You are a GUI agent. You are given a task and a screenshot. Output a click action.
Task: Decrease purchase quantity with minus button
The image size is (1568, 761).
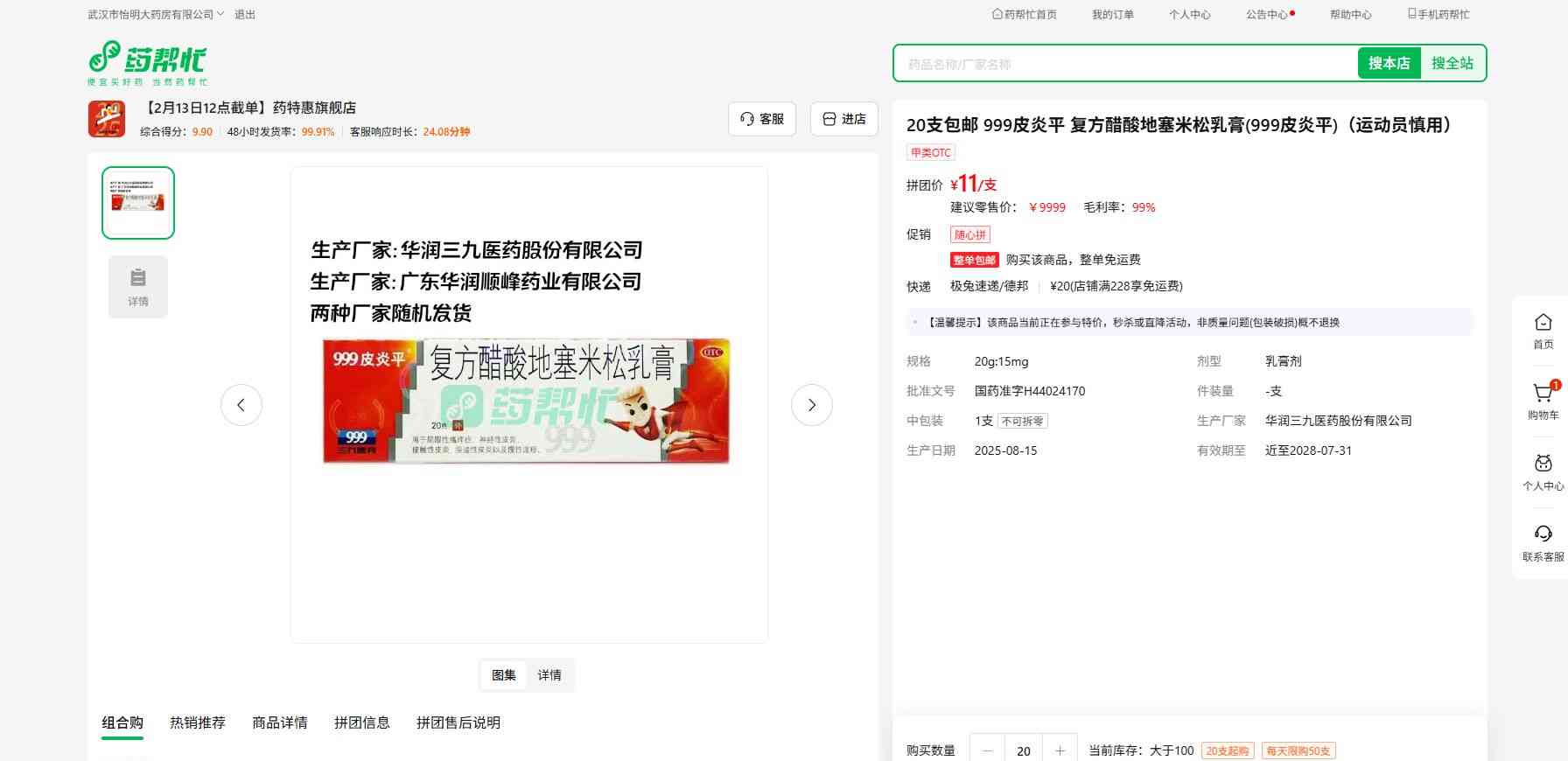[x=988, y=751]
